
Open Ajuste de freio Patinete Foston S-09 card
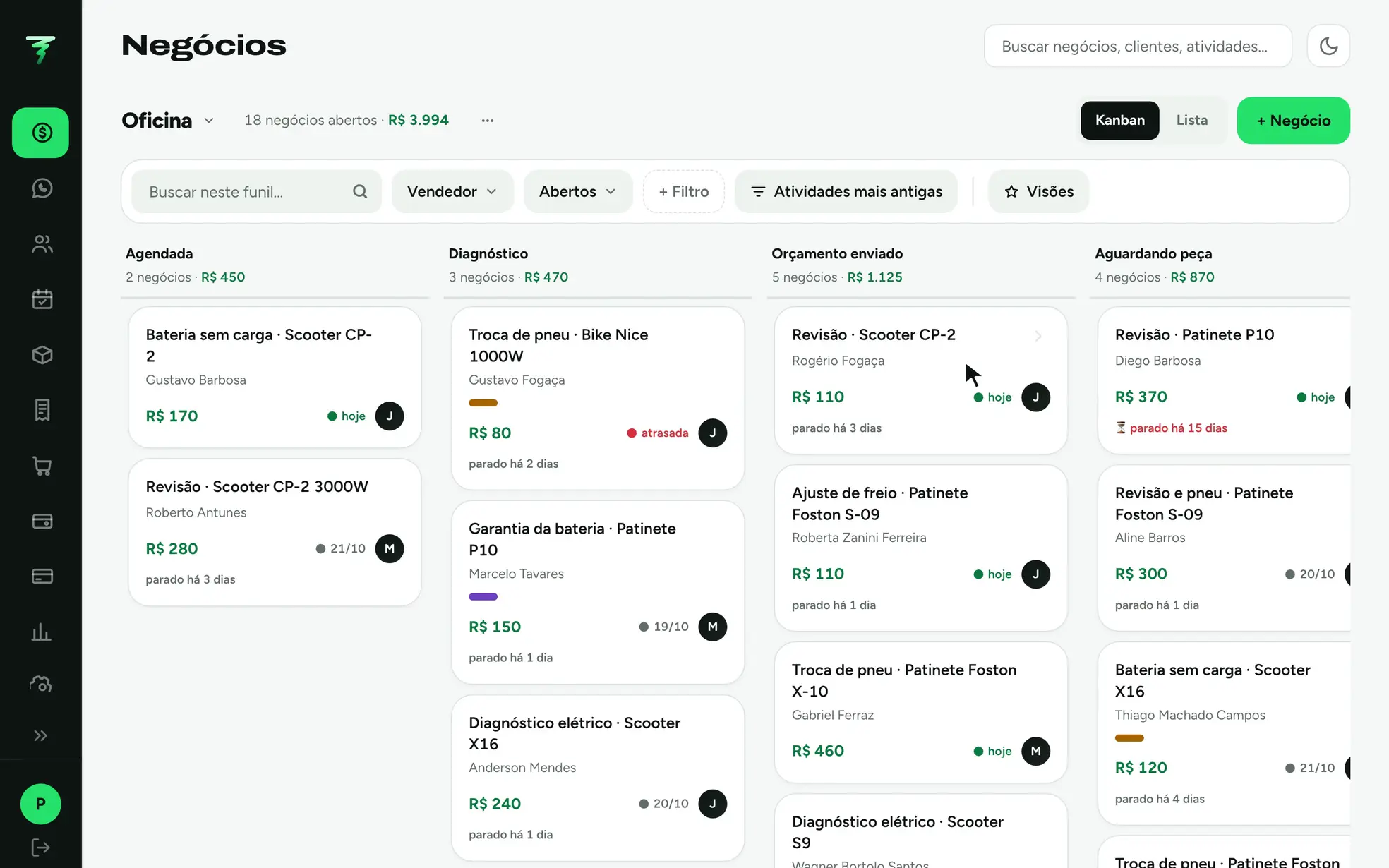921,548
